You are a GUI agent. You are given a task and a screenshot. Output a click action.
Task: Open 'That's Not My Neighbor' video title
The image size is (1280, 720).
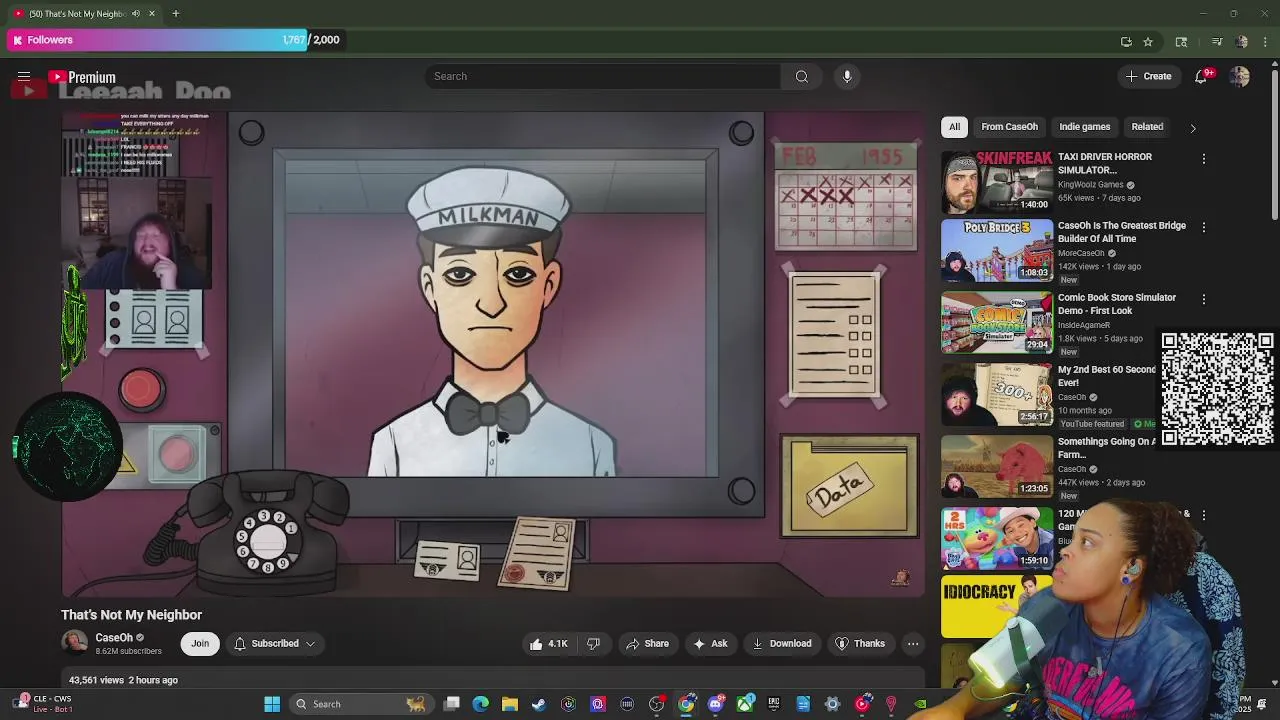click(131, 615)
